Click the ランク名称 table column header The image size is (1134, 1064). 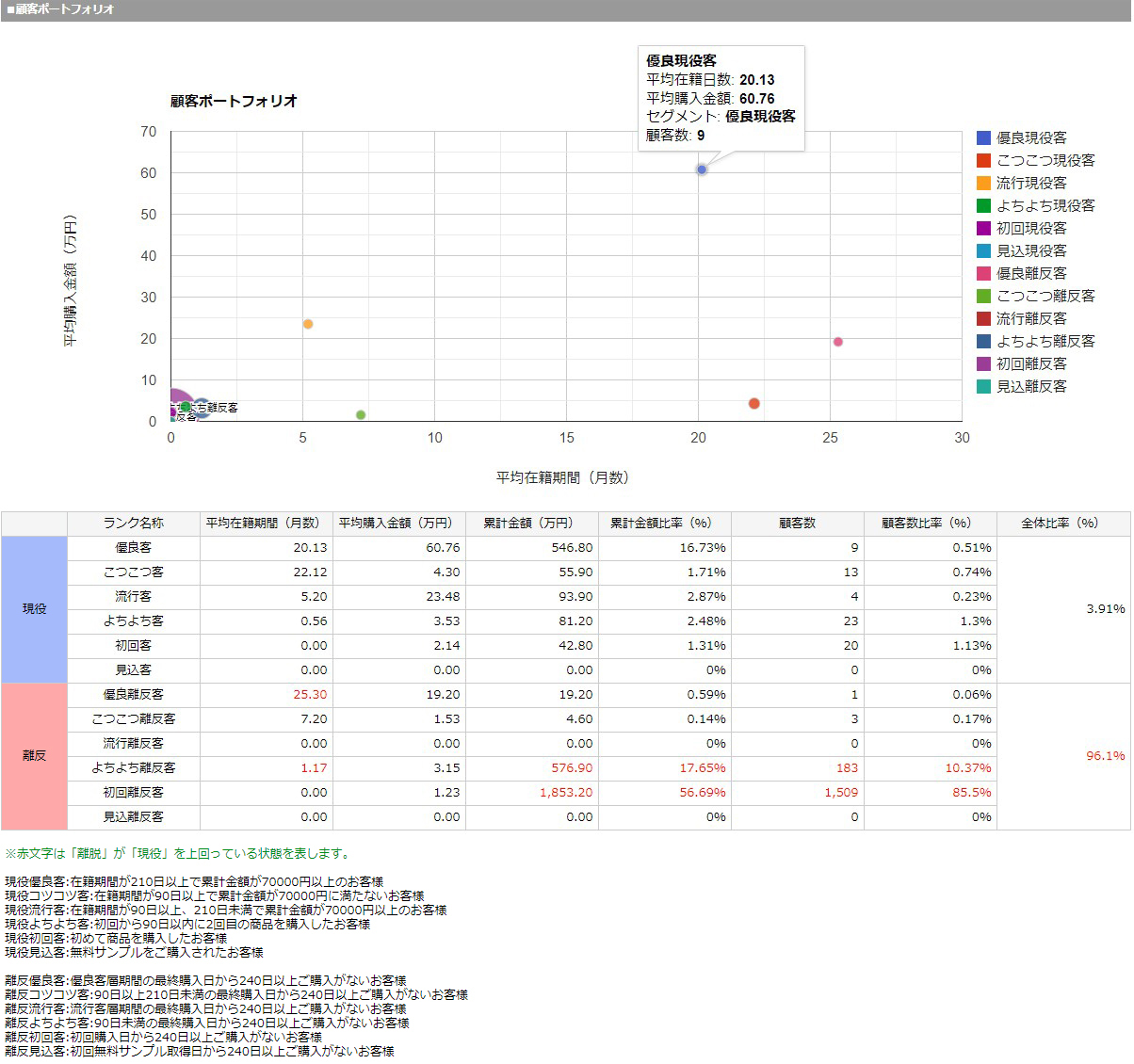pyautogui.click(x=133, y=524)
